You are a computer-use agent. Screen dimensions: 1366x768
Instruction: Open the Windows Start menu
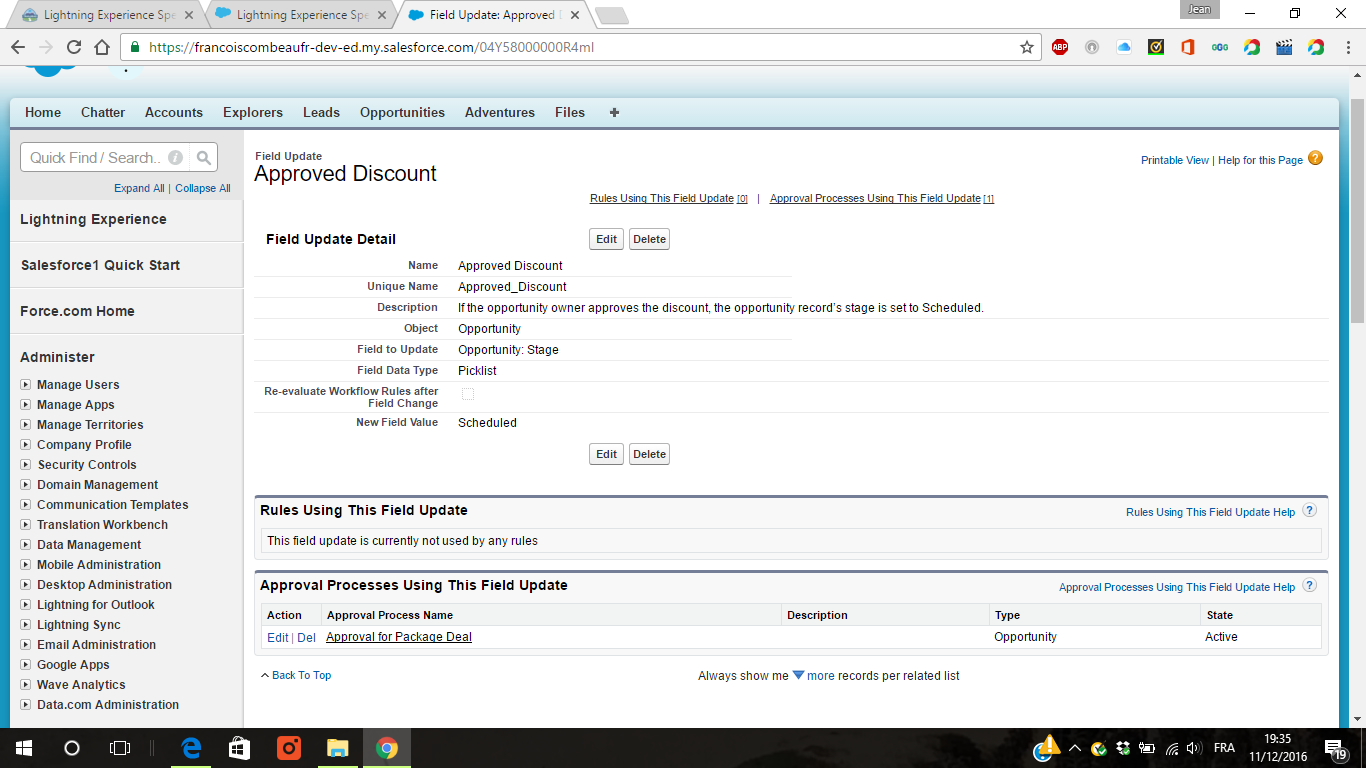click(23, 748)
